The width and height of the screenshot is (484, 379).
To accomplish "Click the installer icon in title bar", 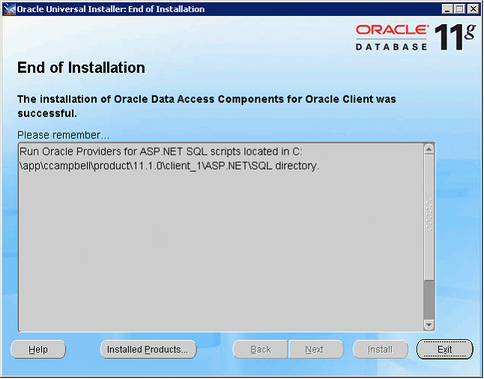I will [9, 9].
